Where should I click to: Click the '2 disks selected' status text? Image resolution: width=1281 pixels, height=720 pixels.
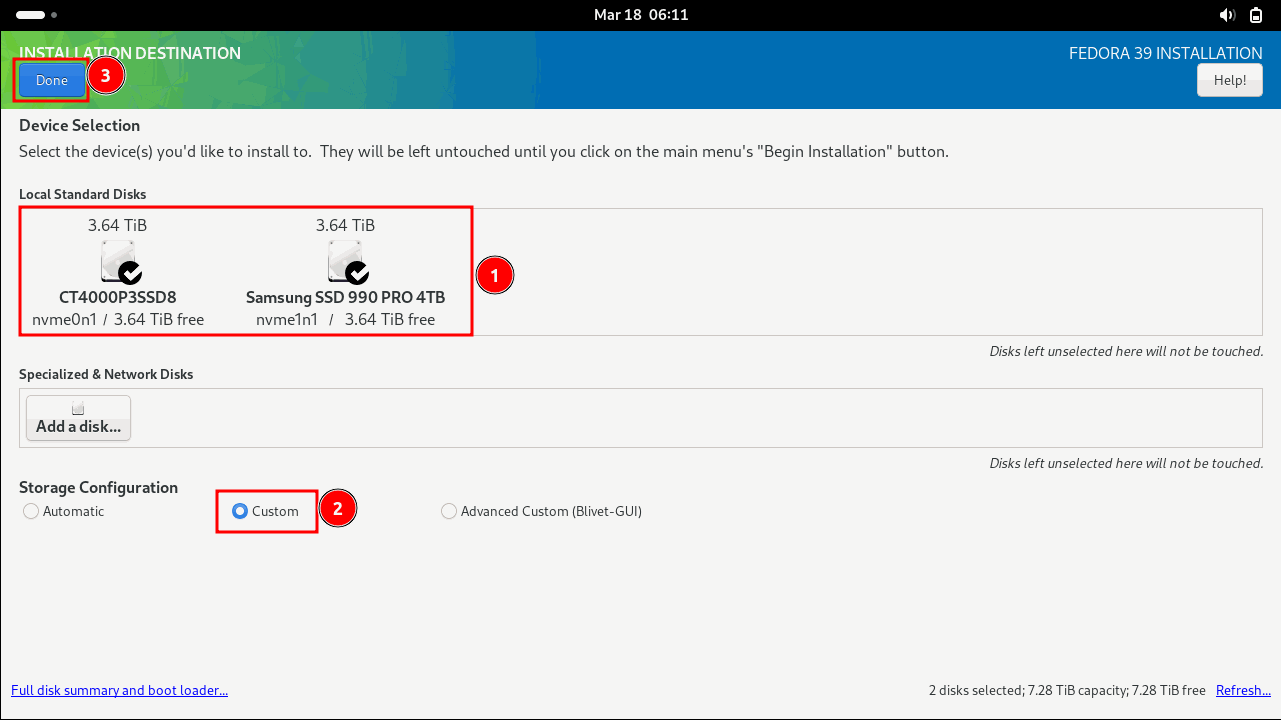click(x=1066, y=690)
